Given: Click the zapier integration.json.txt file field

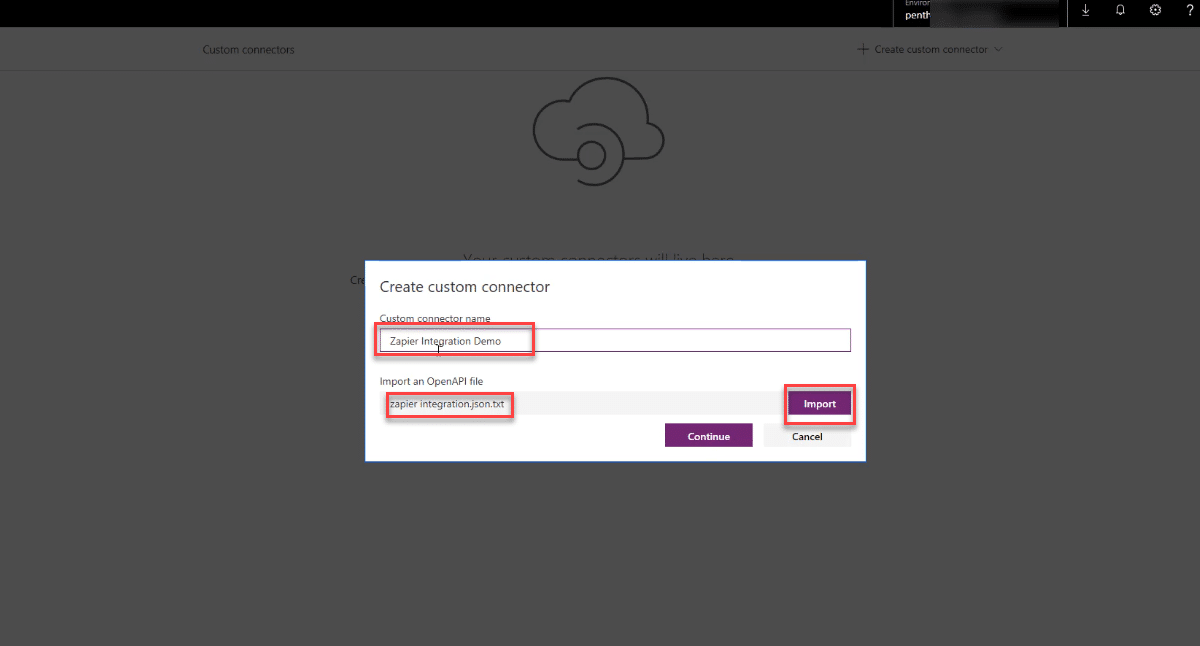Looking at the screenshot, I should coord(582,403).
